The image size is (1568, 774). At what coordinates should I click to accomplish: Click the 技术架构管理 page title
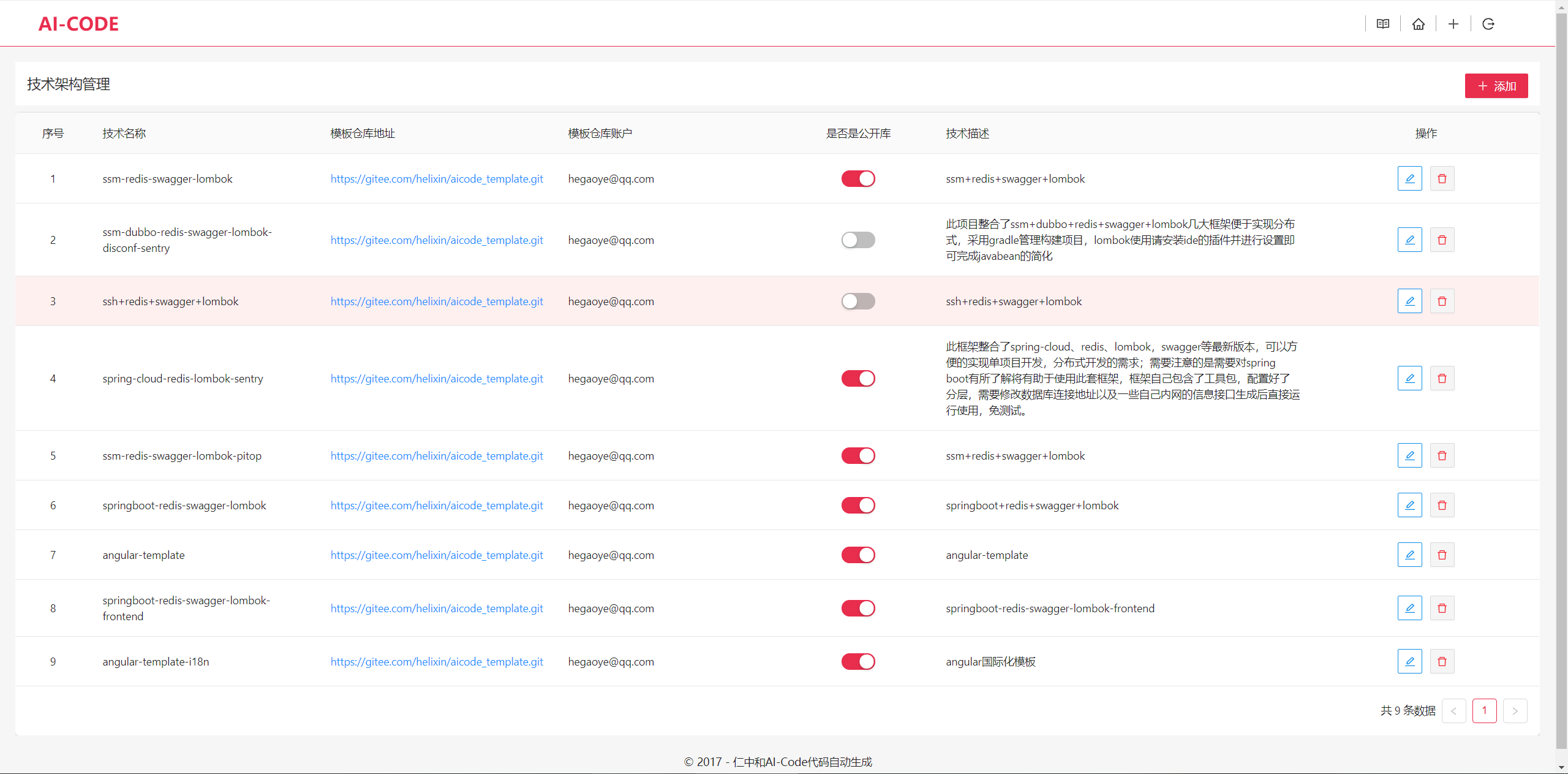coord(69,84)
